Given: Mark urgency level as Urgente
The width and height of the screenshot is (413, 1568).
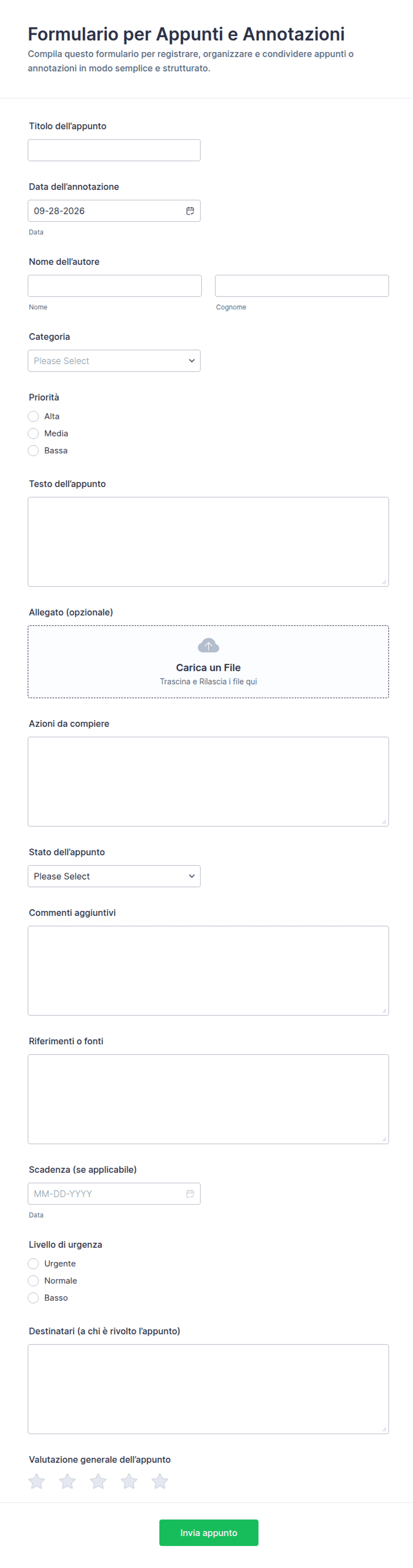Looking at the screenshot, I should (x=33, y=1263).
